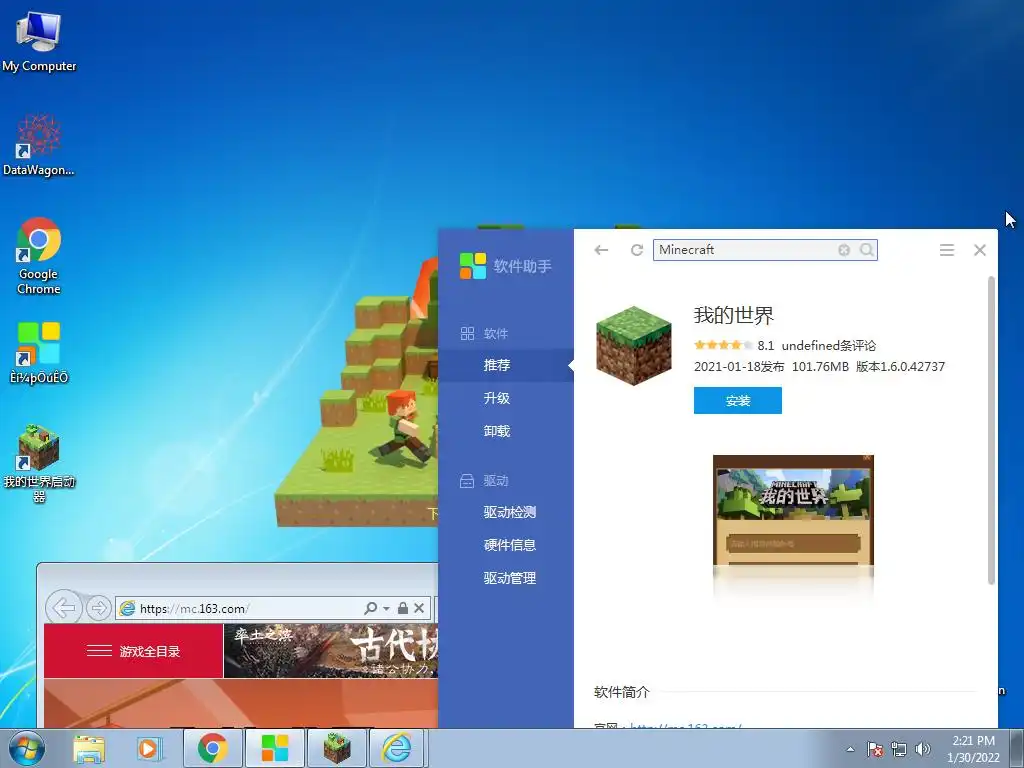This screenshot has height=768, width=1024.
Task: Click the blue 安装 install button
Action: click(x=737, y=400)
